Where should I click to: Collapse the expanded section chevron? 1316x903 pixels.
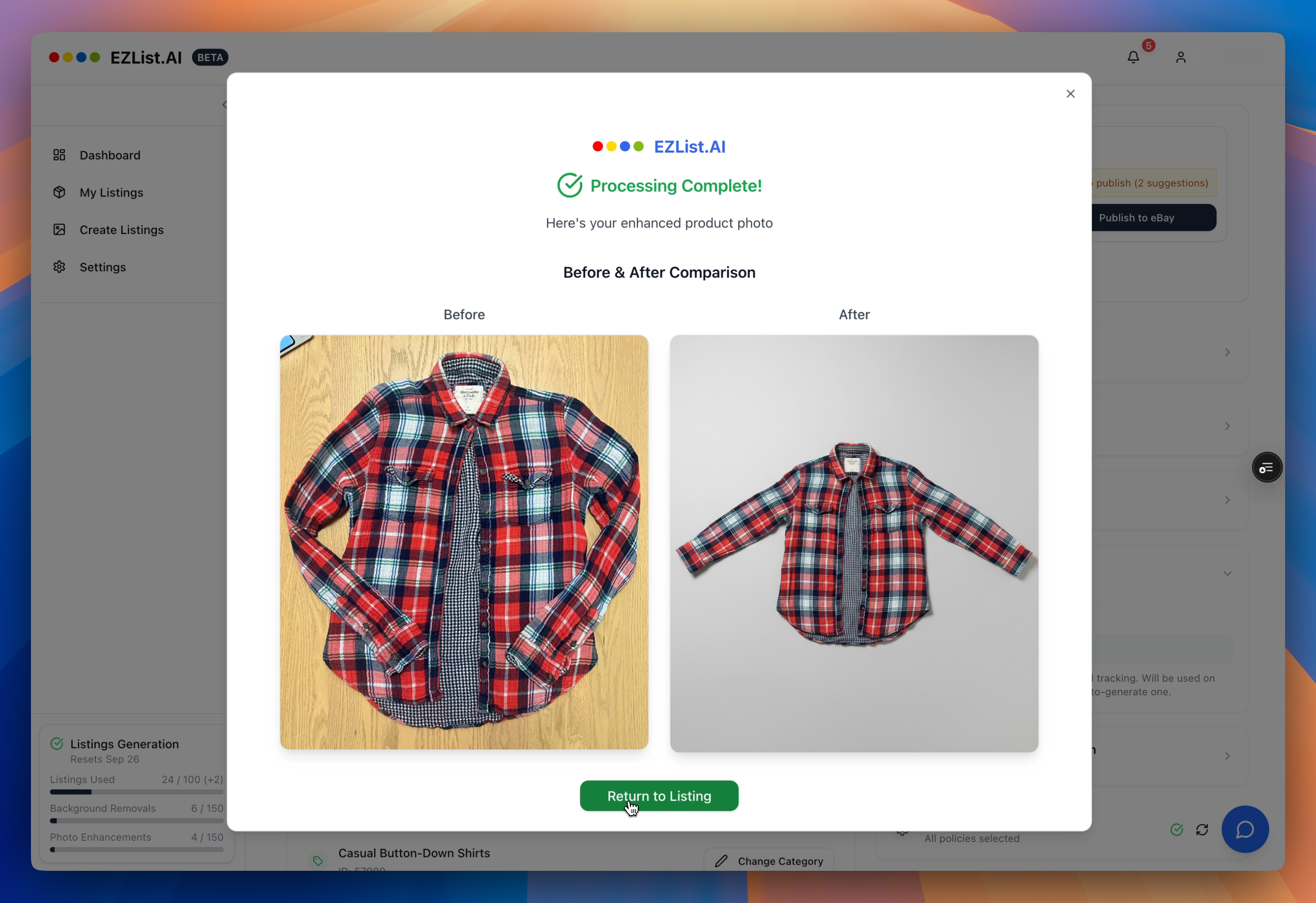[1227, 574]
